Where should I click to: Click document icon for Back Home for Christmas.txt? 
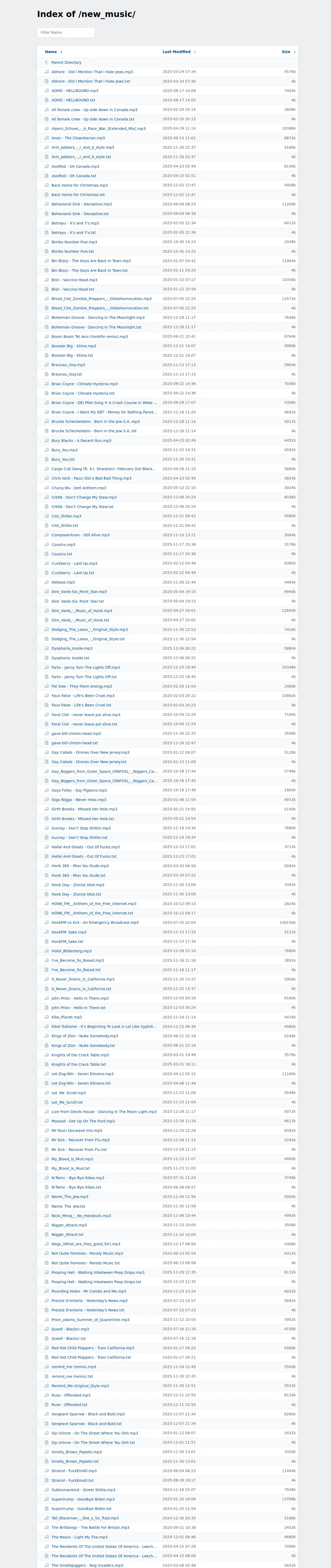pyautogui.click(x=46, y=195)
